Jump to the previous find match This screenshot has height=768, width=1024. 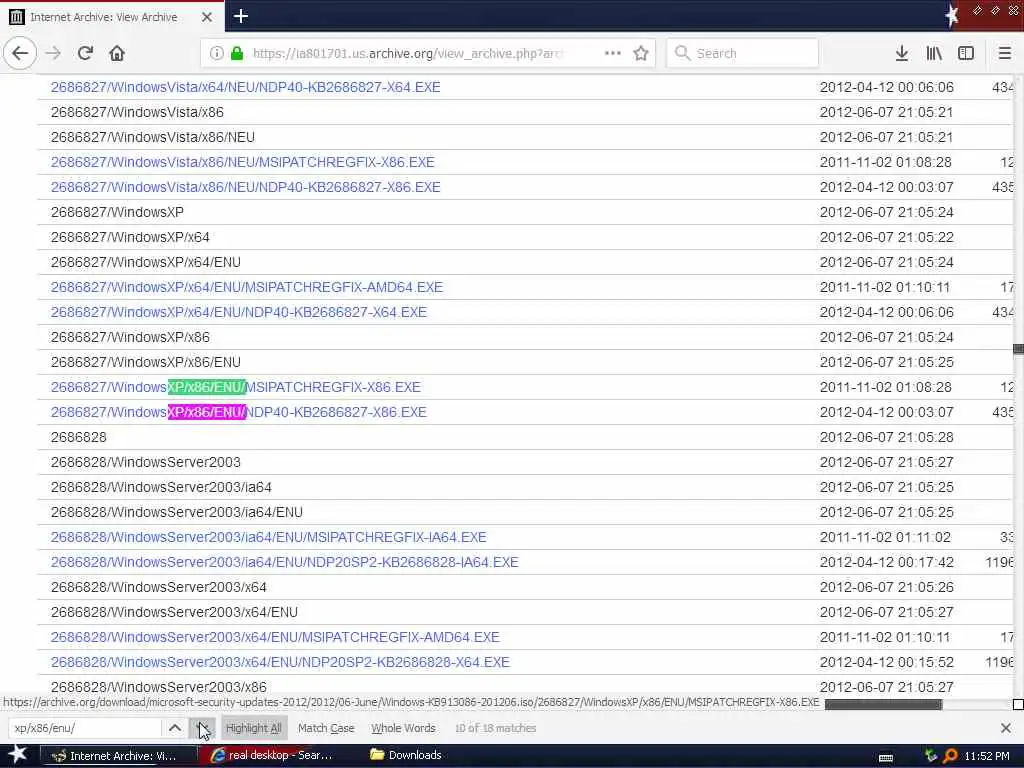point(174,728)
